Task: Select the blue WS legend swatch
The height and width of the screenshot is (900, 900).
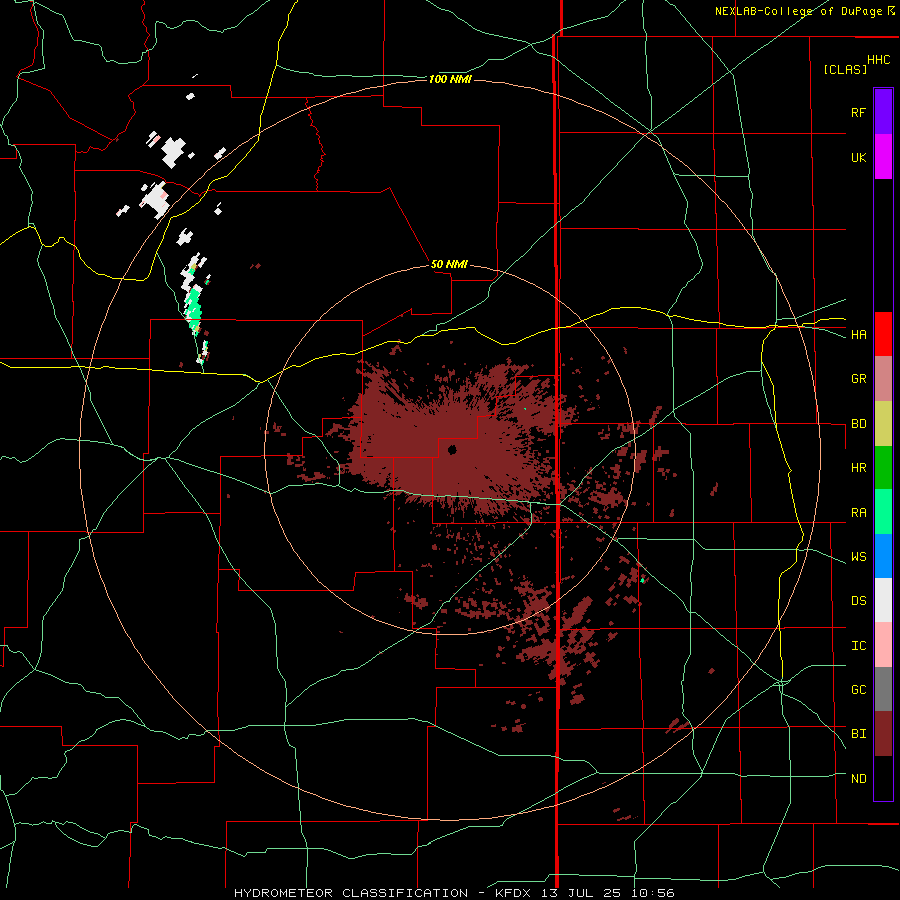Action: [883, 556]
